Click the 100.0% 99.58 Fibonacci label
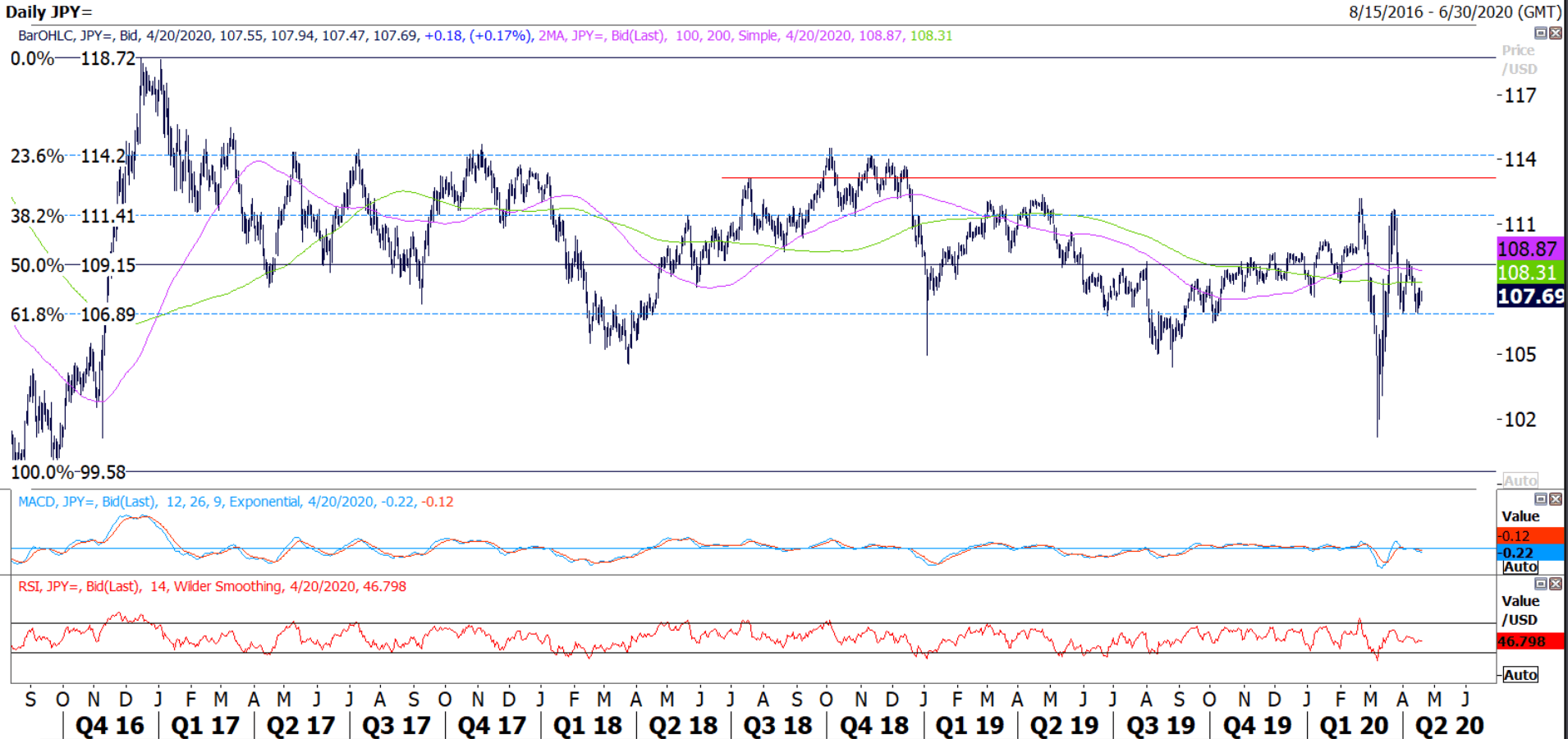 (x=68, y=473)
